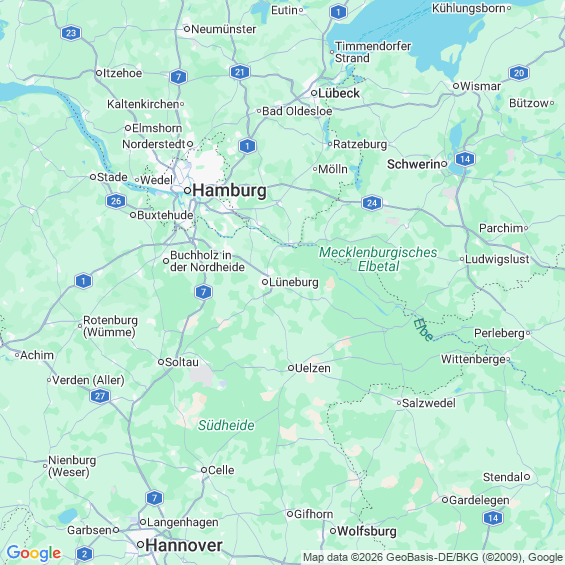Click the A26 highway shield near Buxtehude
Image resolution: width=565 pixels, height=565 pixels.
[116, 201]
